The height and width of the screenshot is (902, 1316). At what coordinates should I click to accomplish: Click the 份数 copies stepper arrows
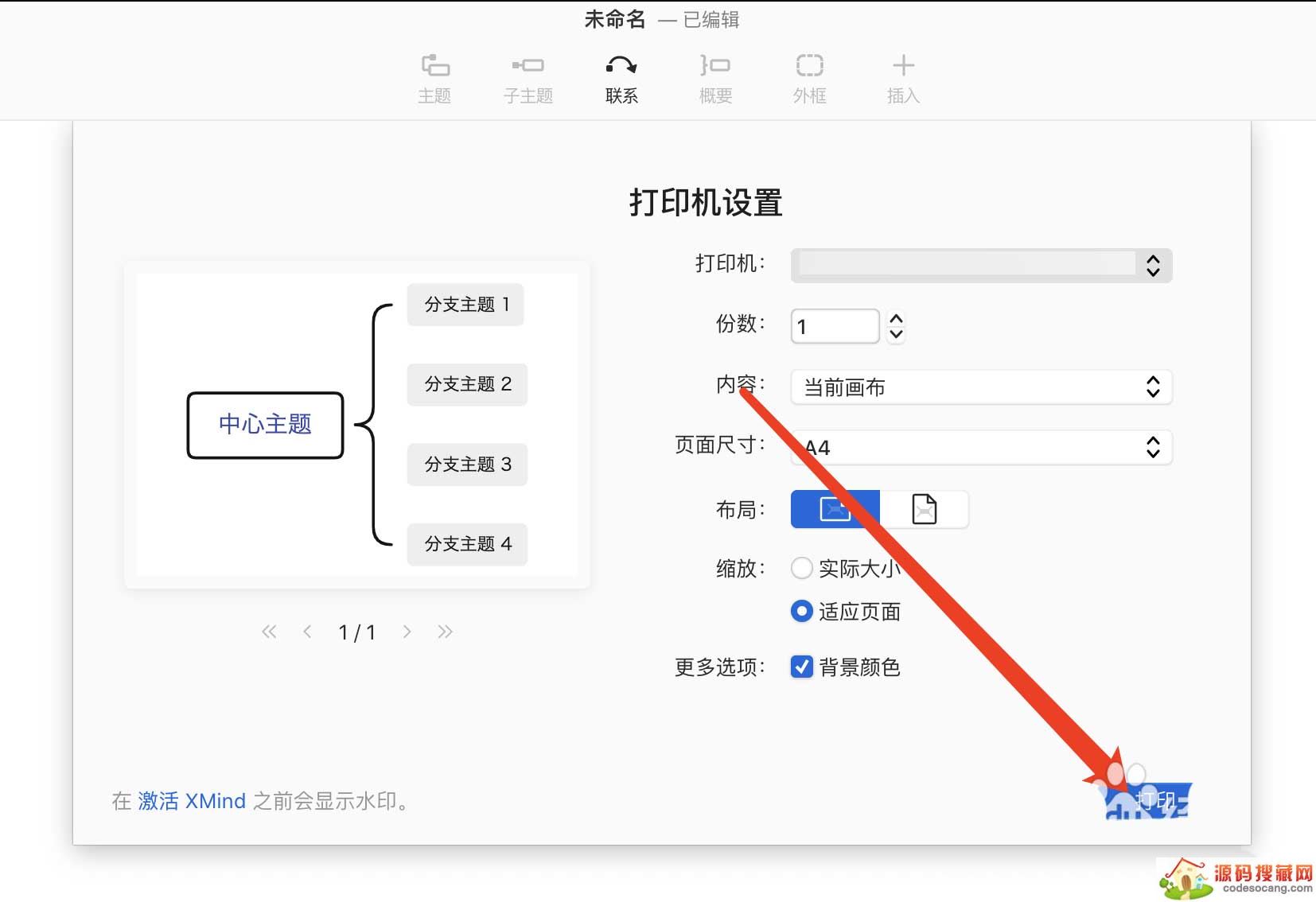(896, 326)
